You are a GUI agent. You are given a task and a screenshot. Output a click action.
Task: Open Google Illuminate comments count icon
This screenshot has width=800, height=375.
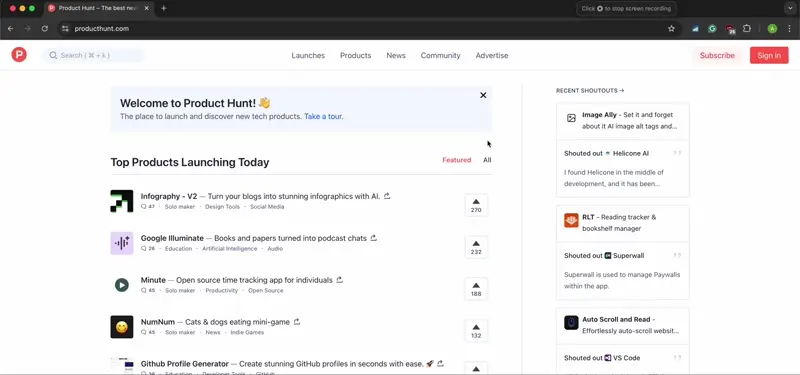(144, 248)
